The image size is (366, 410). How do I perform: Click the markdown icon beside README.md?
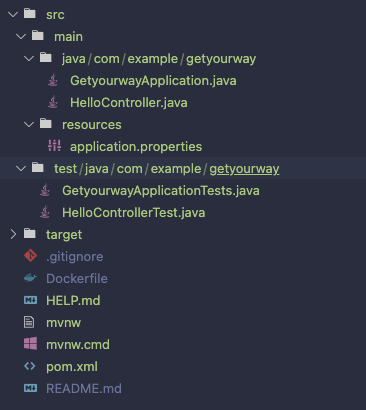click(30, 388)
